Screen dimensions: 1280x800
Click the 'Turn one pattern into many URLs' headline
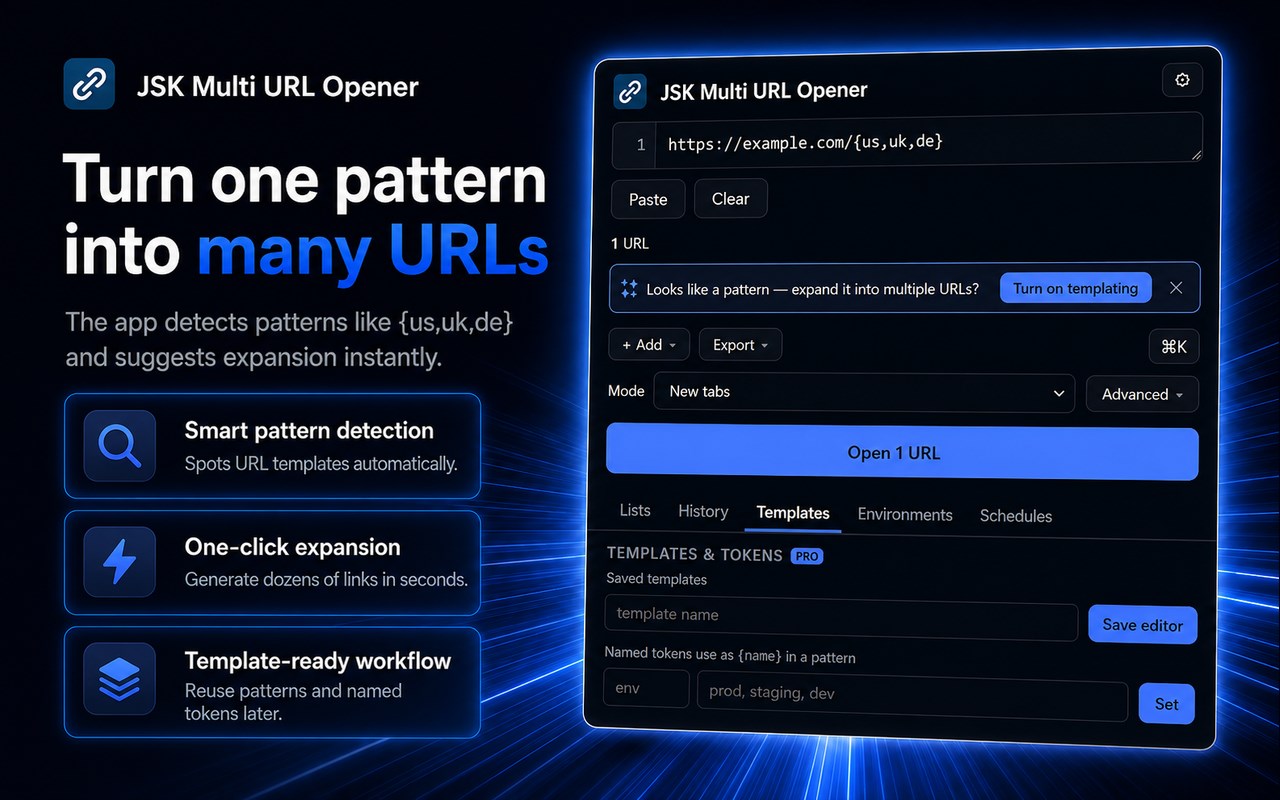(306, 216)
